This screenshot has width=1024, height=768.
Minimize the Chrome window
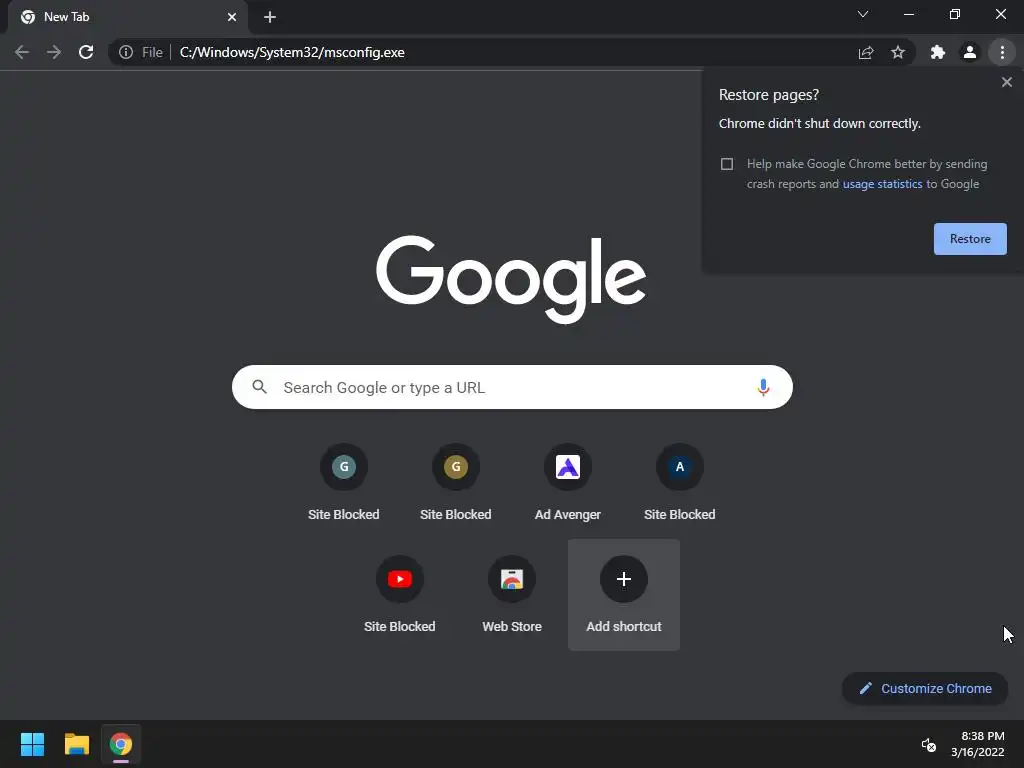pyautogui.click(x=908, y=14)
